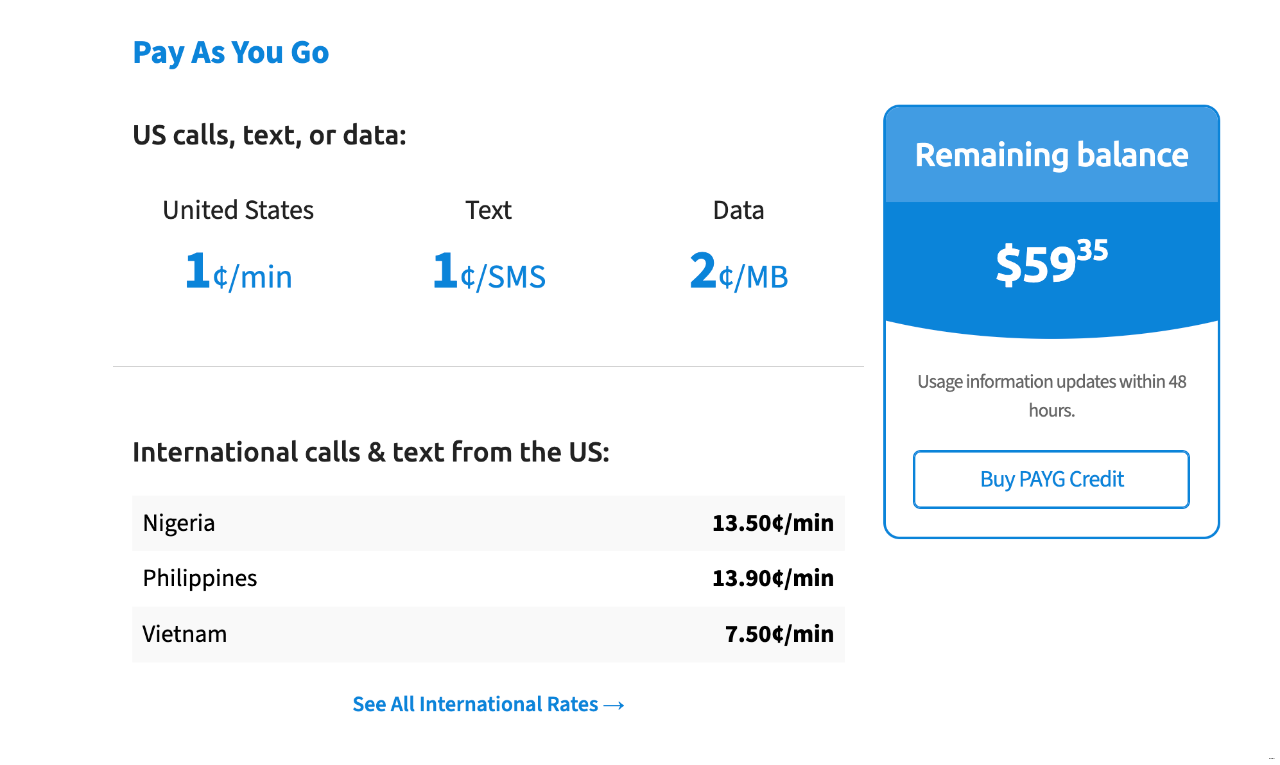Viewport: 1280px width, 765px height.
Task: Click the United States calls label
Action: (x=238, y=210)
